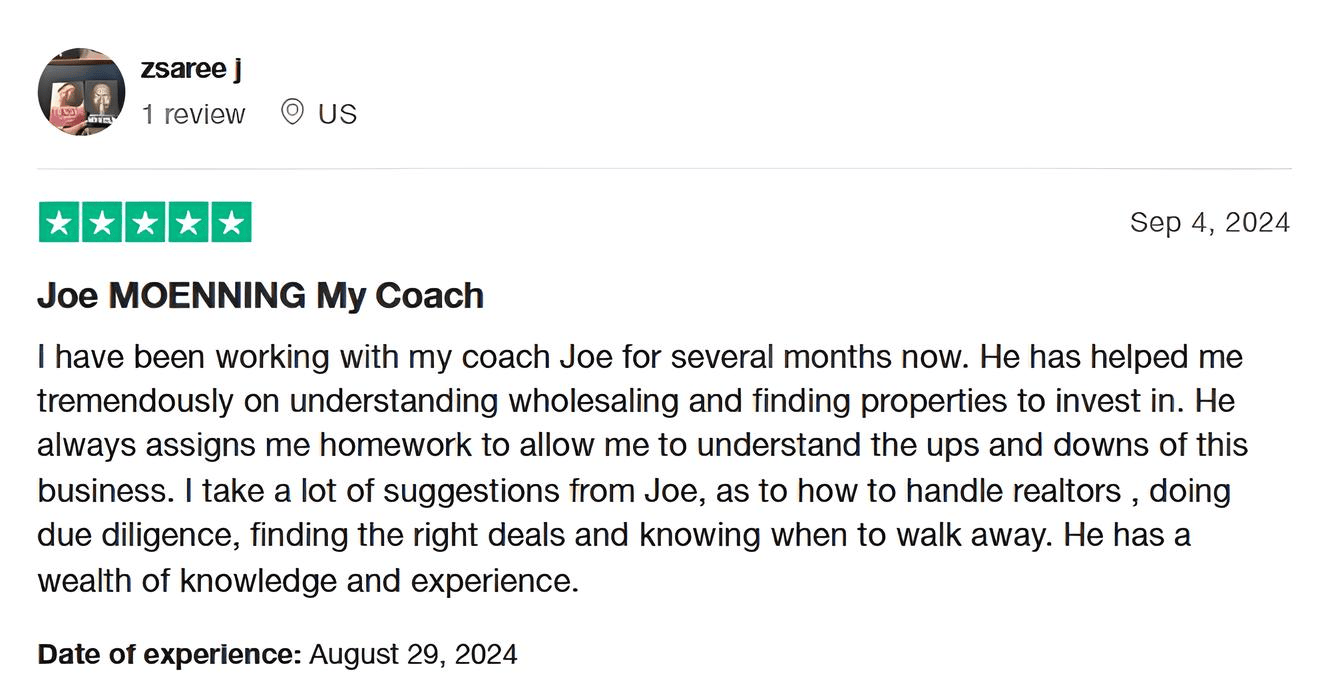Click the reviewer's profile avatar picture
Screen dimensions: 1328x696
pyautogui.click(x=81, y=91)
